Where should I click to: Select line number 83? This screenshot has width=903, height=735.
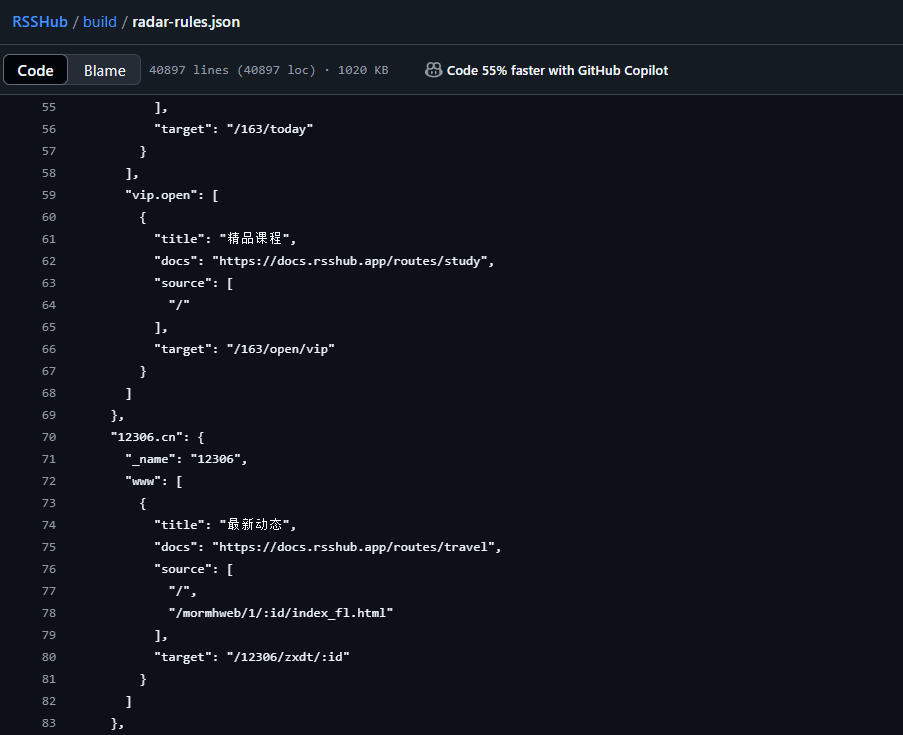pyautogui.click(x=48, y=722)
